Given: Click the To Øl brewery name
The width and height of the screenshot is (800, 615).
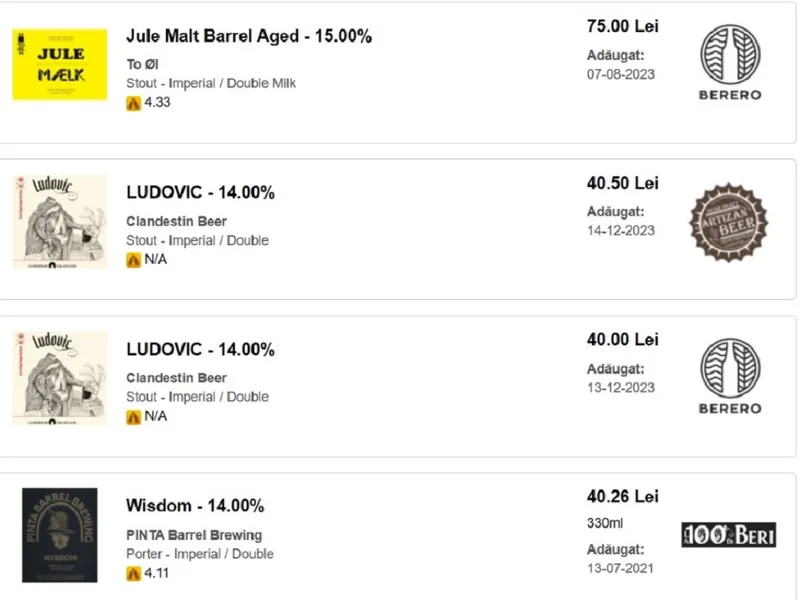Looking at the screenshot, I should click(x=142, y=64).
